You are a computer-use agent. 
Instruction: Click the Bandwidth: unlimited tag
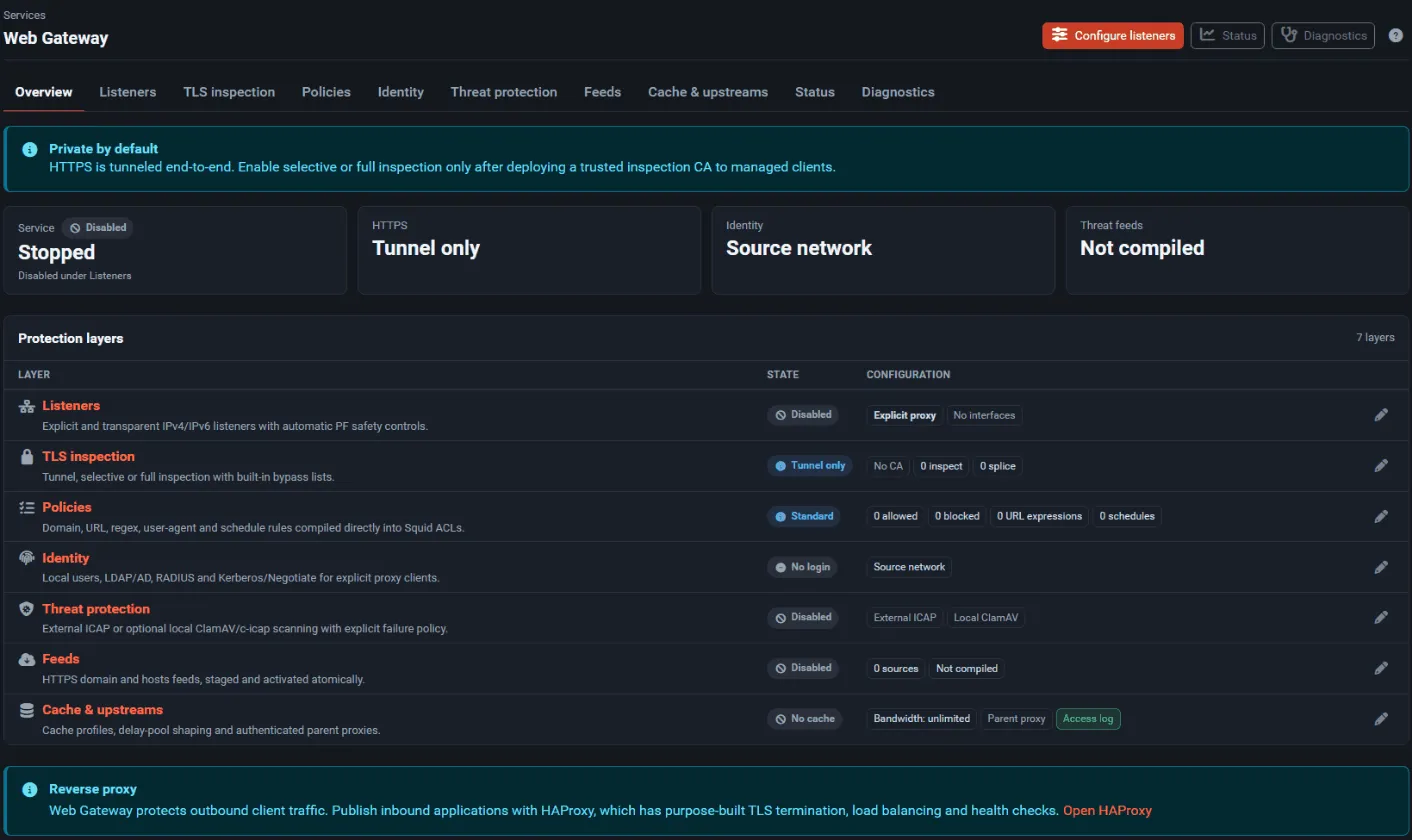pos(922,718)
